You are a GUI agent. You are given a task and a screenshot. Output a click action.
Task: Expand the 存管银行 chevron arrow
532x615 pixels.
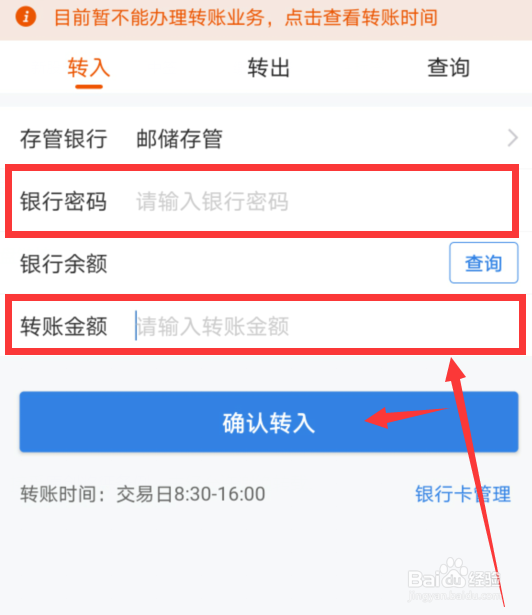(513, 138)
